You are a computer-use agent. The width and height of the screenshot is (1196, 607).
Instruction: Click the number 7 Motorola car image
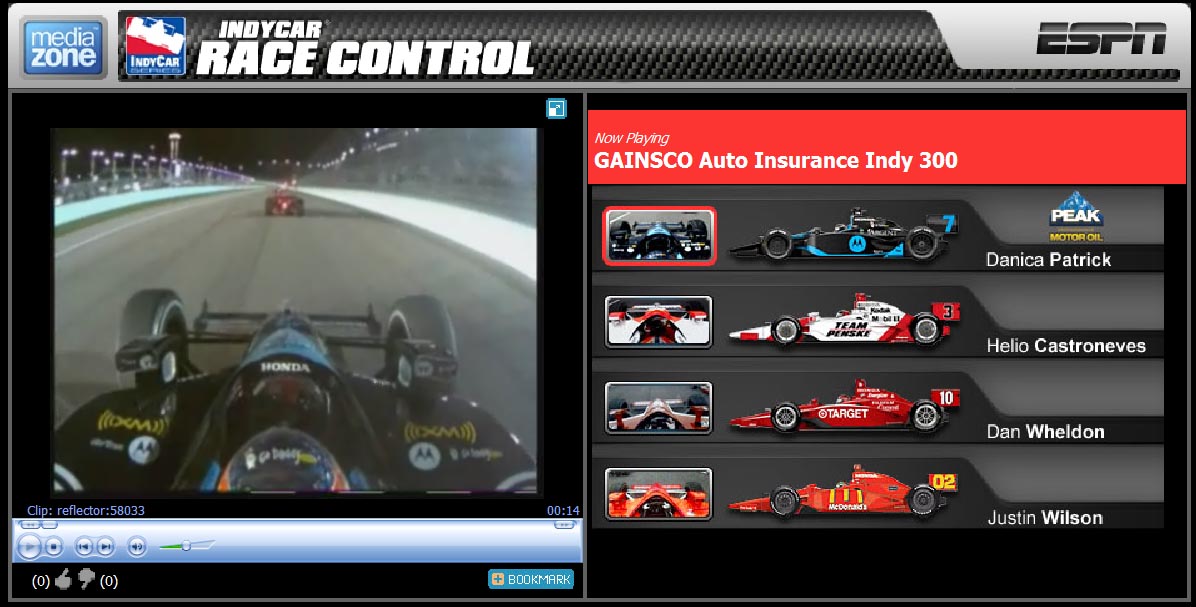click(x=843, y=233)
